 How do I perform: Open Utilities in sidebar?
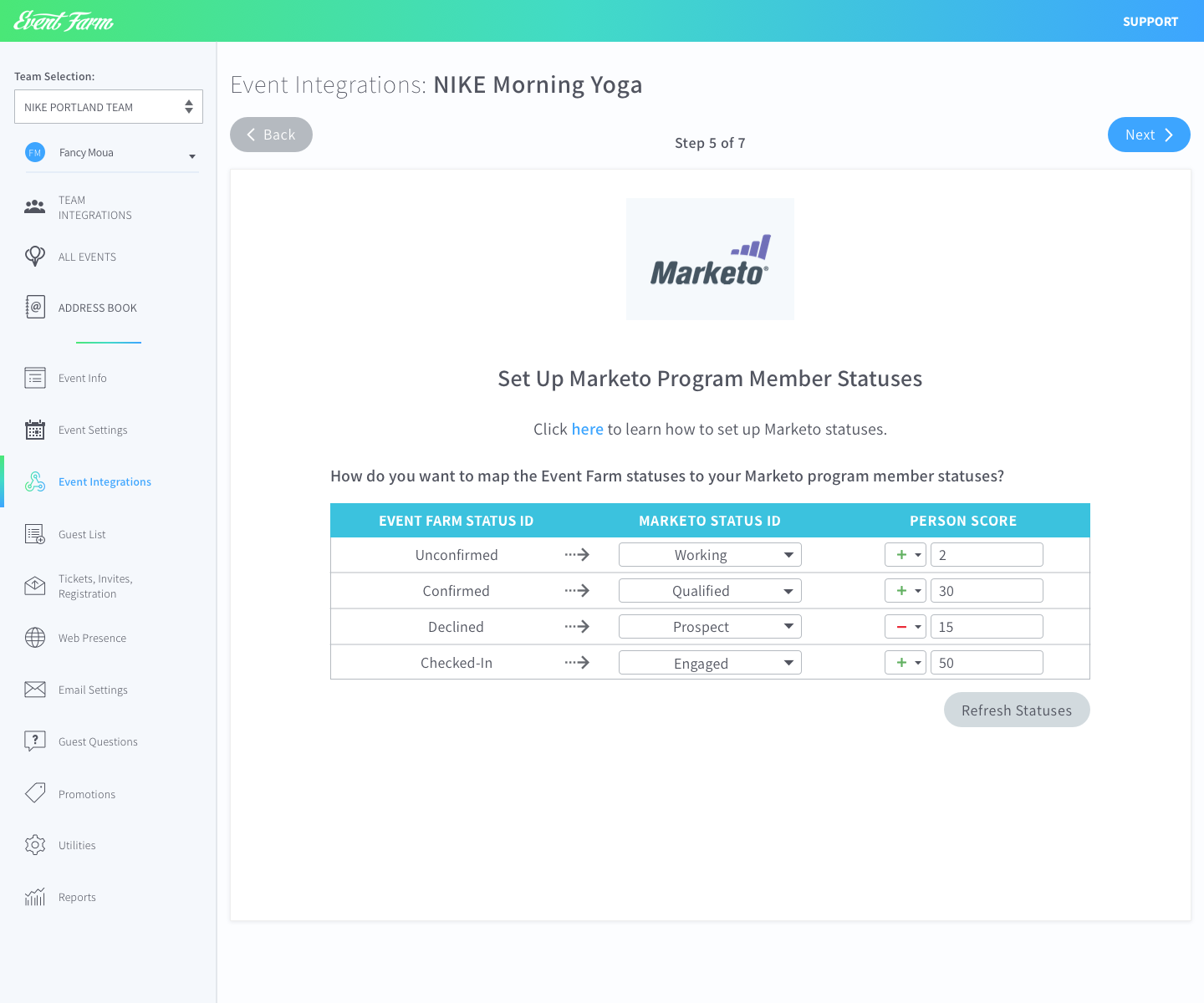tap(77, 845)
